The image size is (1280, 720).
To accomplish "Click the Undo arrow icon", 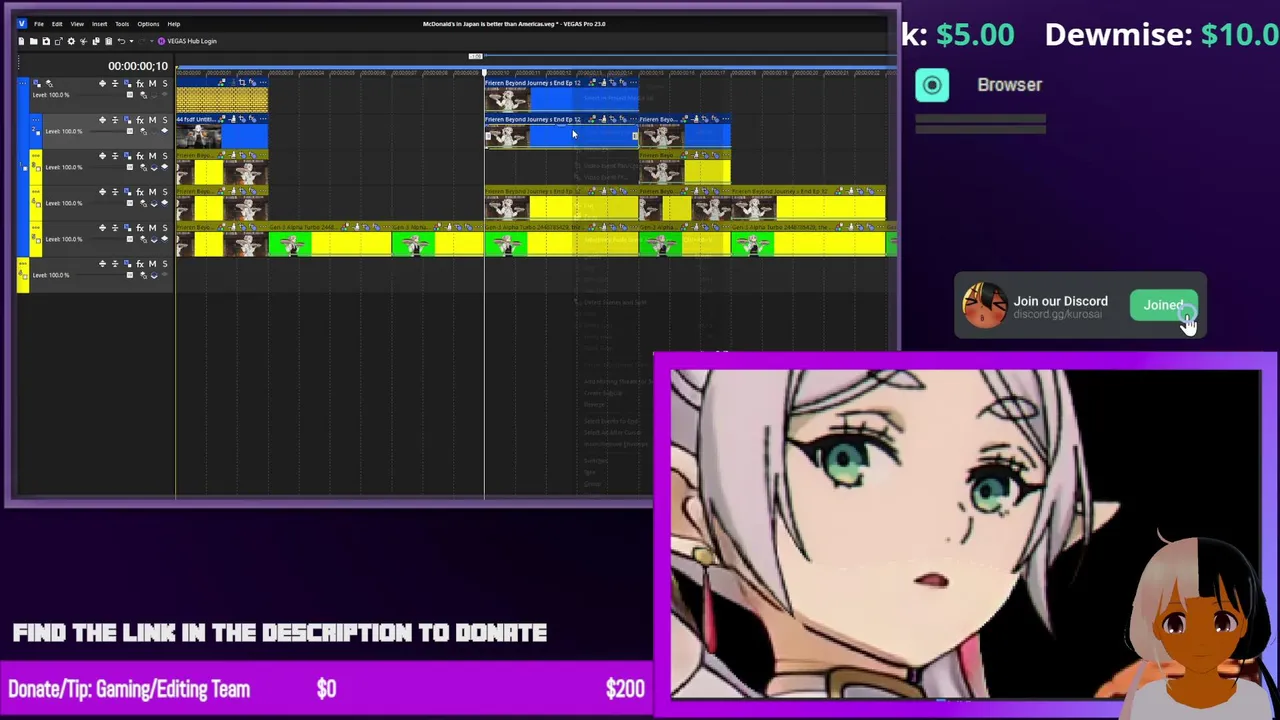I will [121, 41].
